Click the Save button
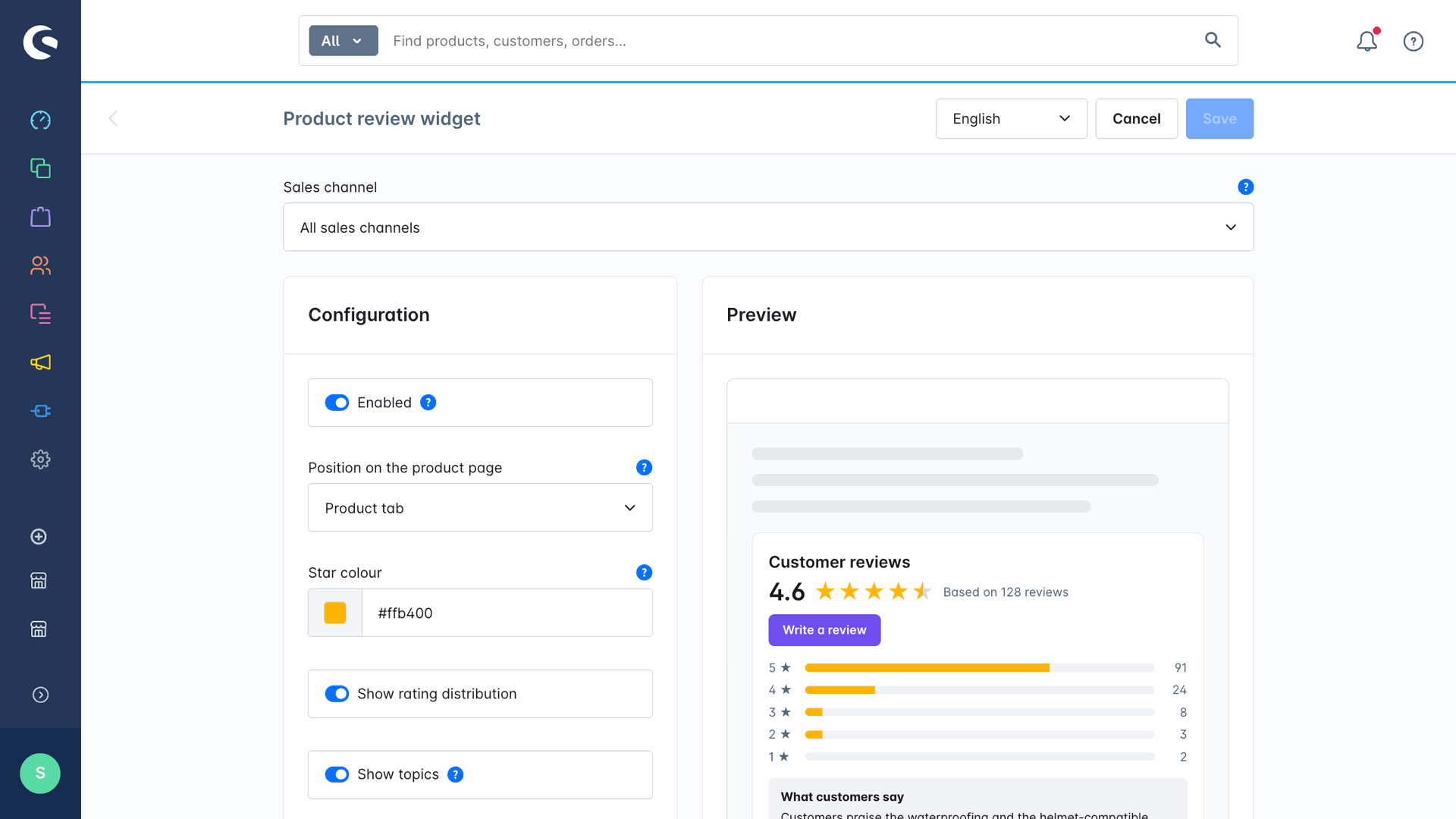1456x819 pixels. pyautogui.click(x=1219, y=118)
